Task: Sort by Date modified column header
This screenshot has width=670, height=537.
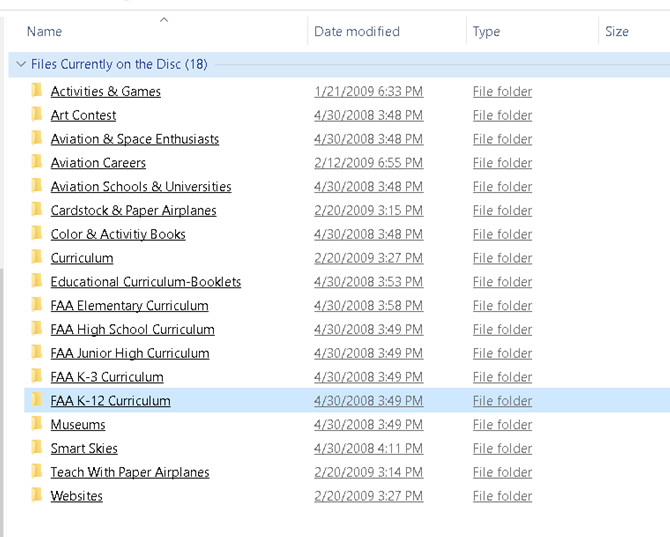Action: click(x=357, y=32)
